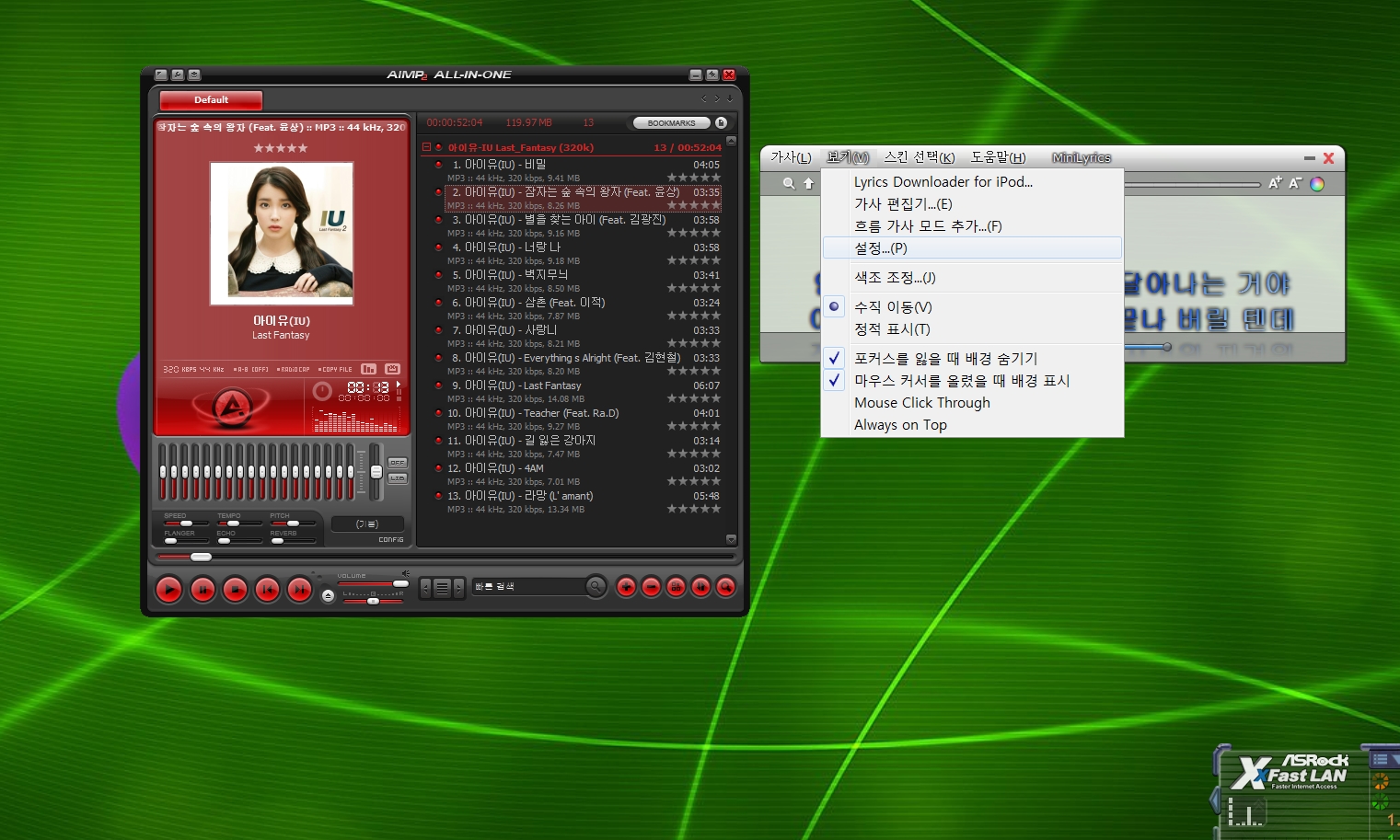Viewport: 1400px width, 840px height.
Task: Open the equalizer preset selector box
Action: click(x=367, y=524)
